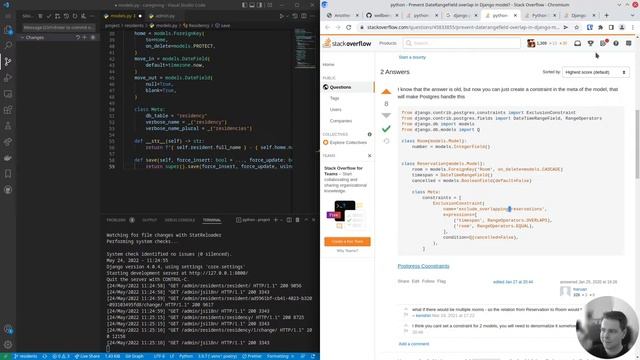Click the green accepted-answer checkmark

386,129
